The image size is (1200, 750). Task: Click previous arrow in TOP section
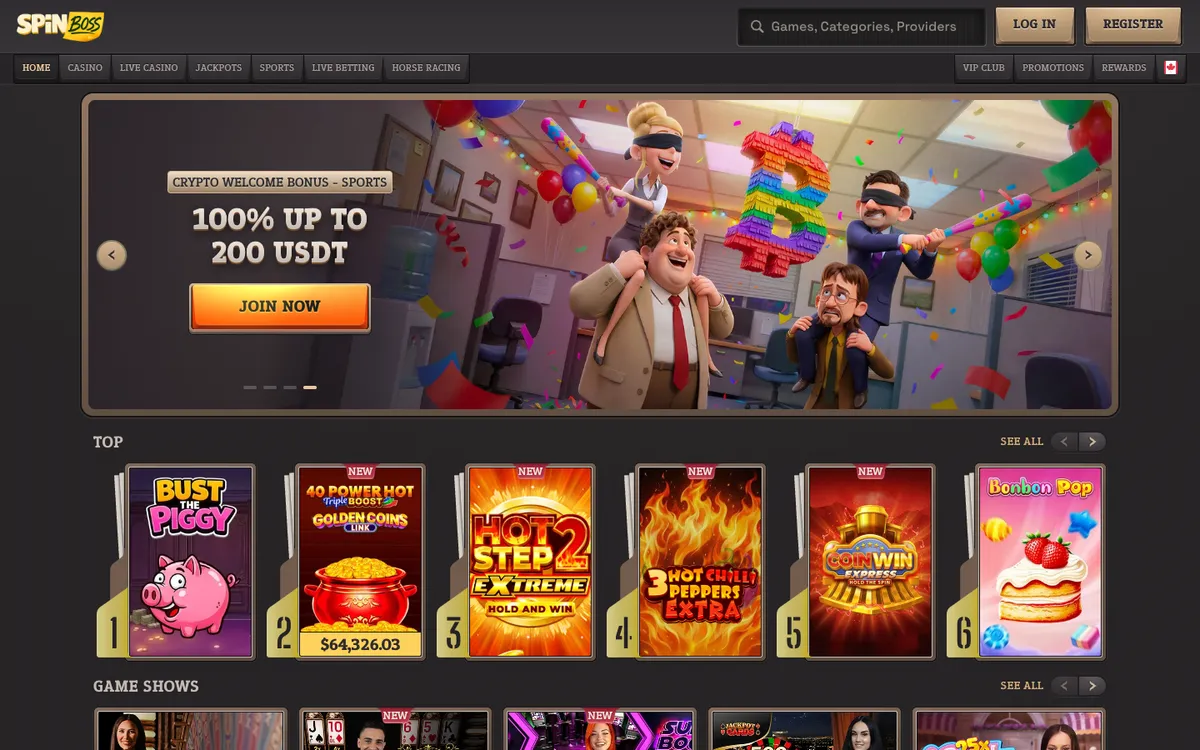(1065, 441)
